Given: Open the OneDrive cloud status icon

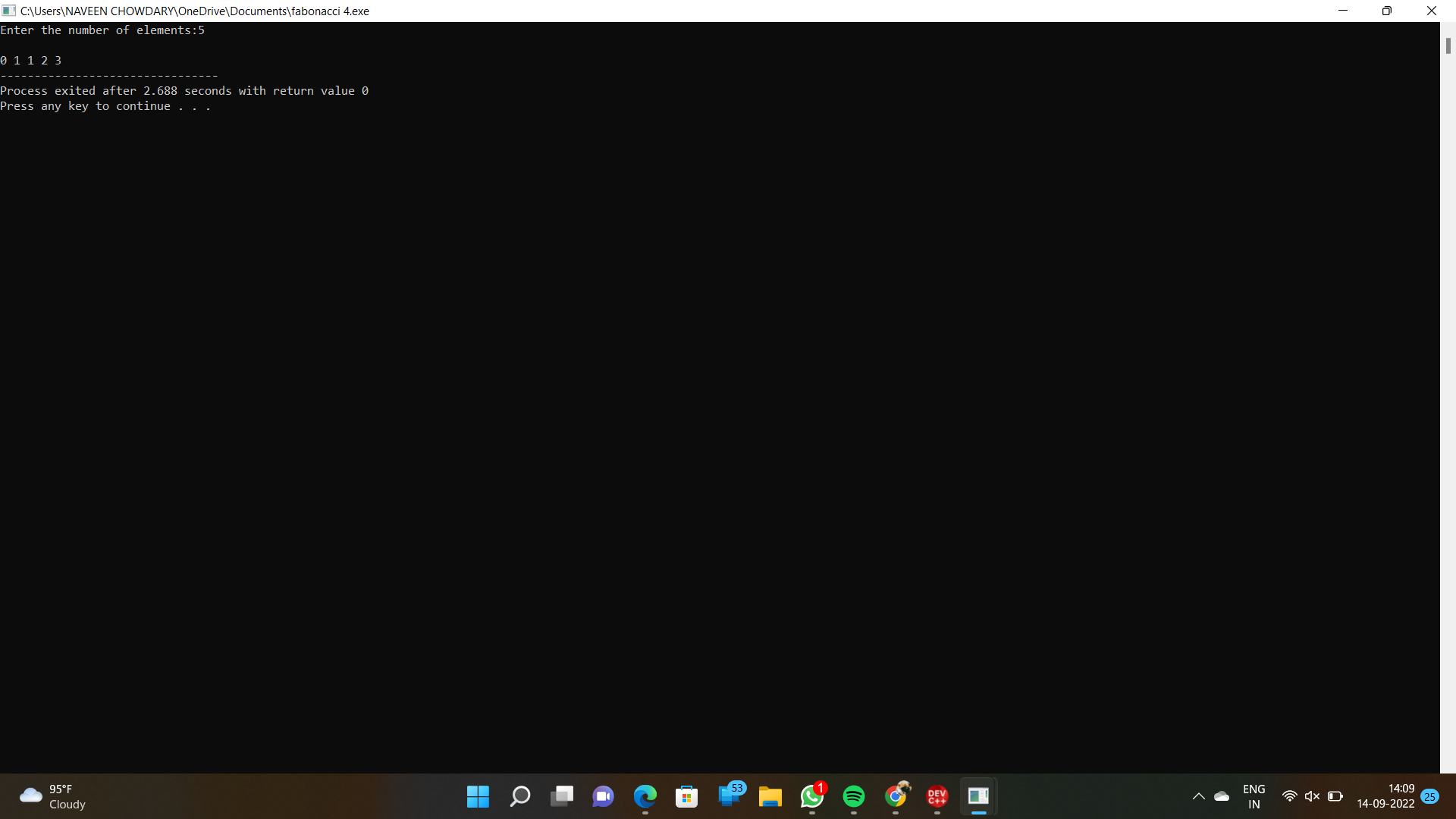Looking at the screenshot, I should pos(1221,796).
